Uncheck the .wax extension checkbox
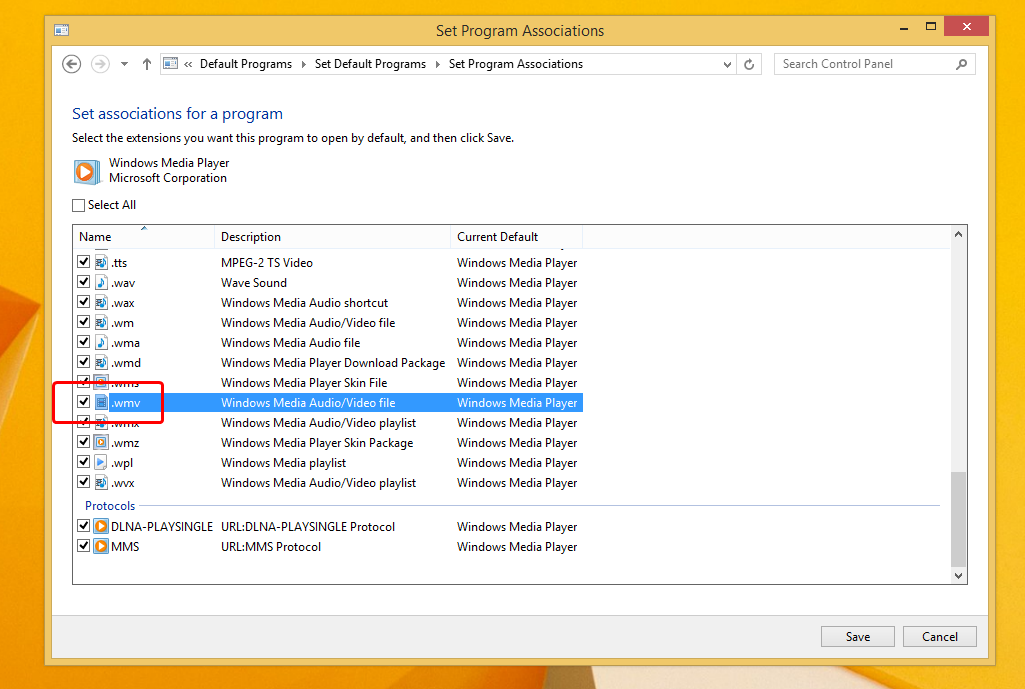The width and height of the screenshot is (1025, 689). (83, 302)
